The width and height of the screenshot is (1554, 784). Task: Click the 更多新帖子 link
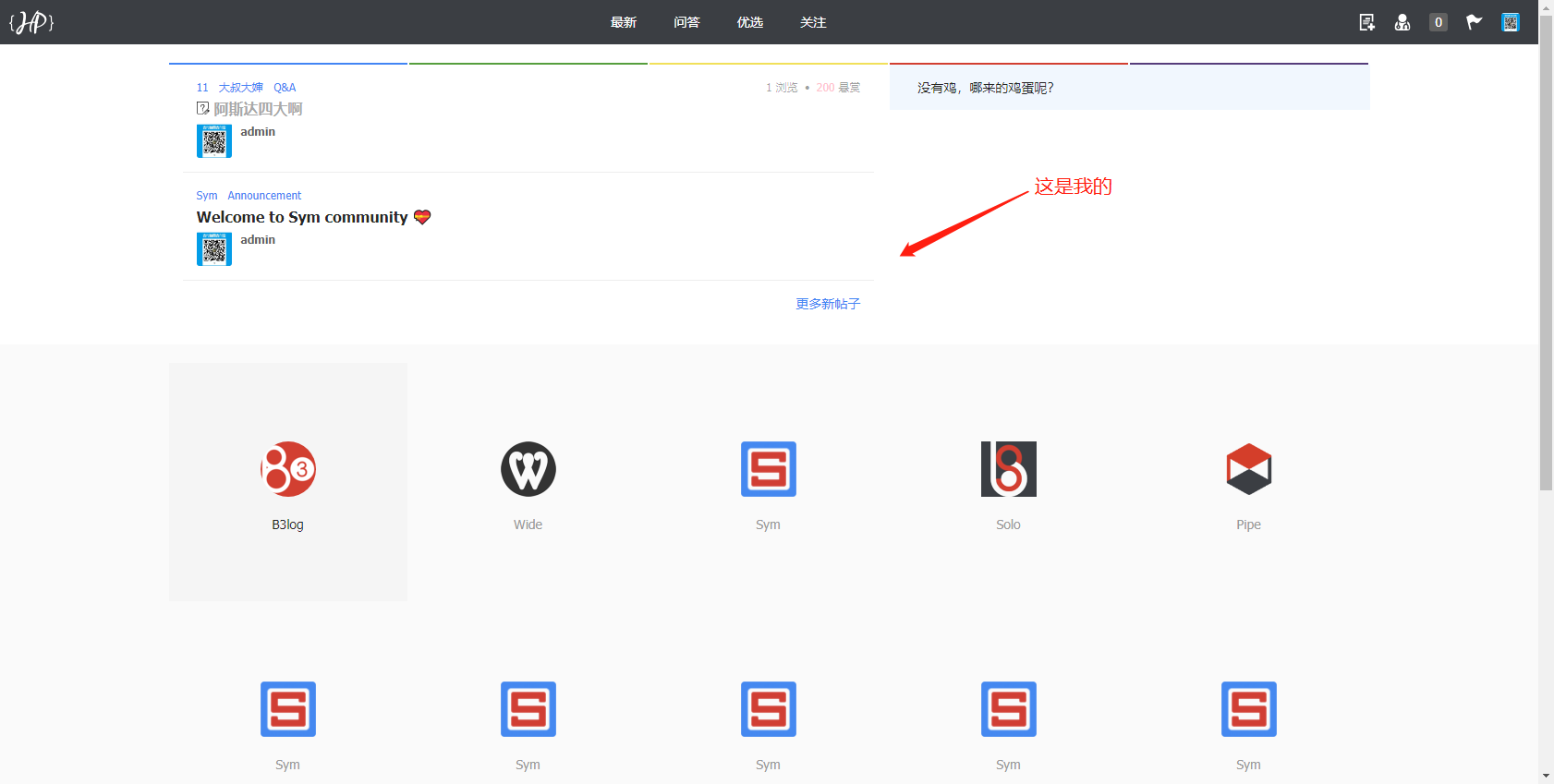[x=828, y=304]
